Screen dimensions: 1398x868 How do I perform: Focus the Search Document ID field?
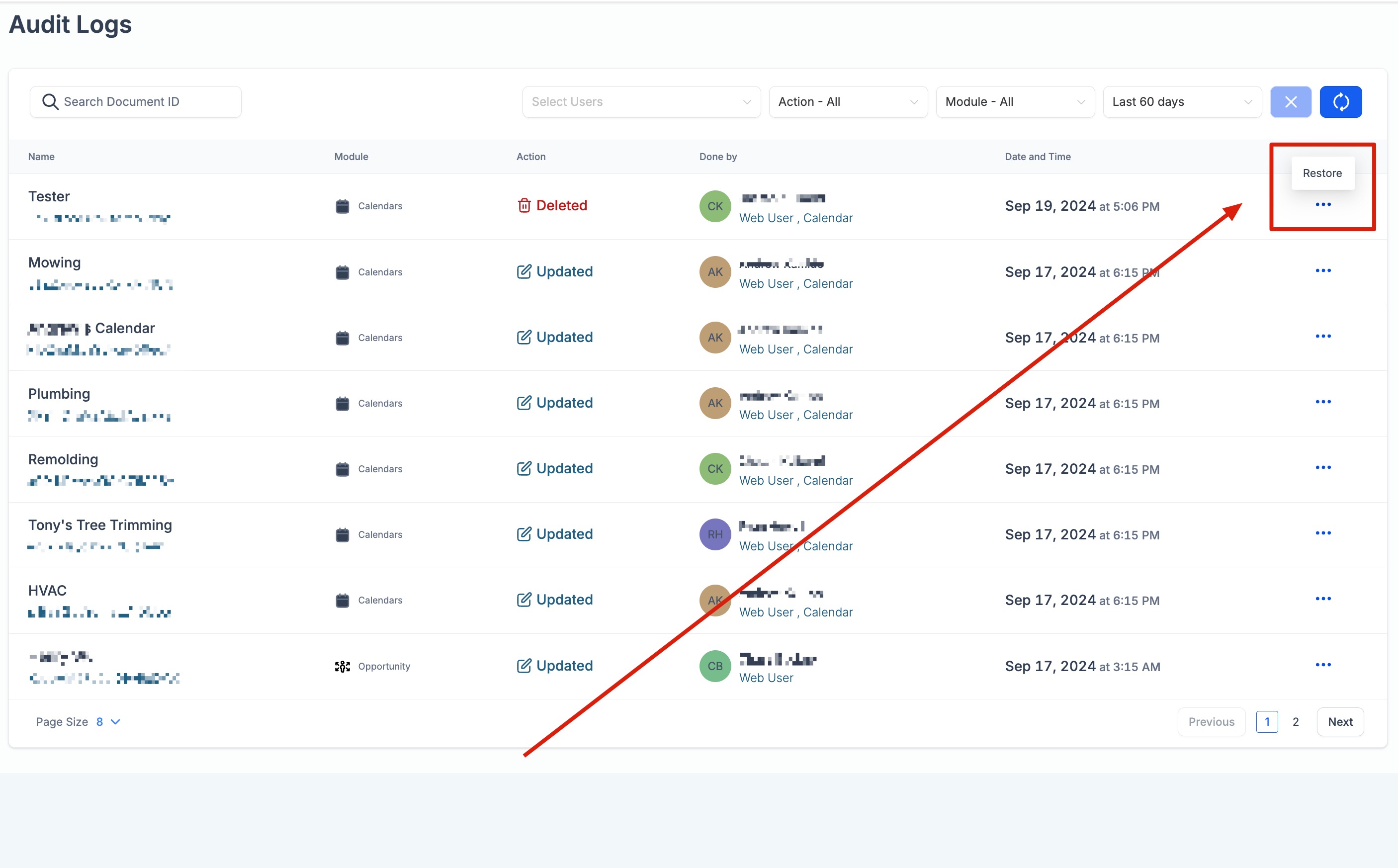[144, 101]
